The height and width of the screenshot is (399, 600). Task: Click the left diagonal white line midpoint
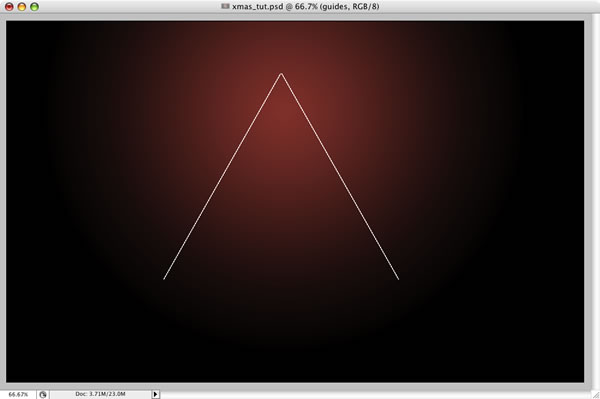coord(223,176)
